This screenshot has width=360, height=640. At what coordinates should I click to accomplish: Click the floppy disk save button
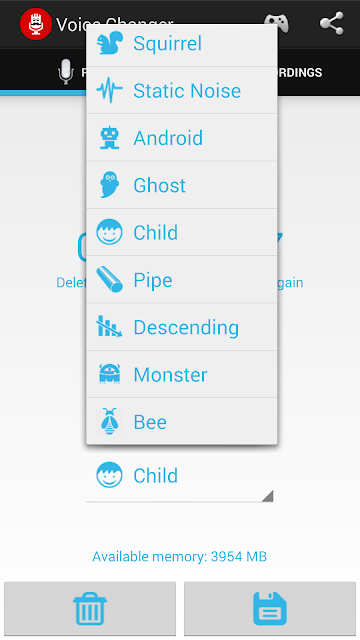[270, 609]
